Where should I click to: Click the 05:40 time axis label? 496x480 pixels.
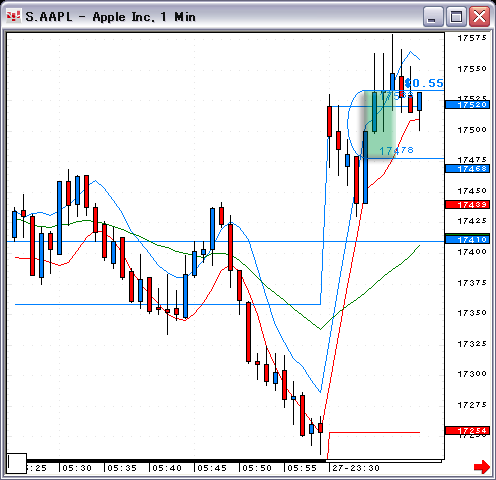(167, 468)
